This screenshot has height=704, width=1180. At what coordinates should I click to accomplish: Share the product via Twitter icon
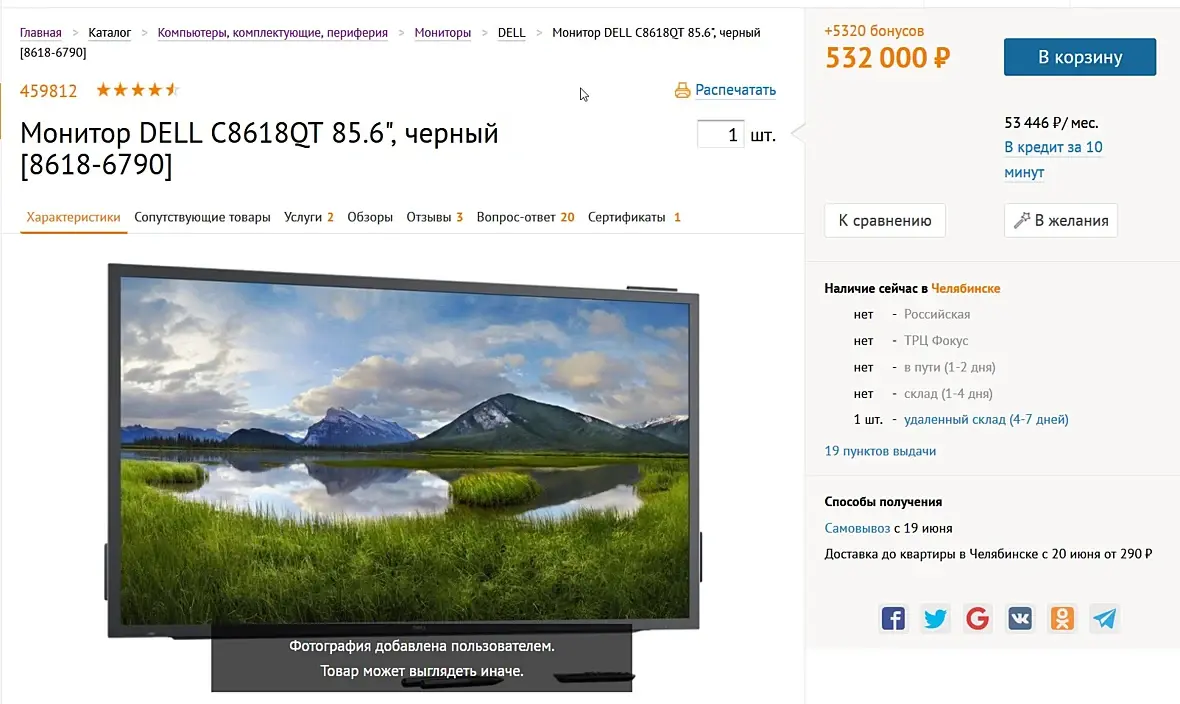[935, 618]
